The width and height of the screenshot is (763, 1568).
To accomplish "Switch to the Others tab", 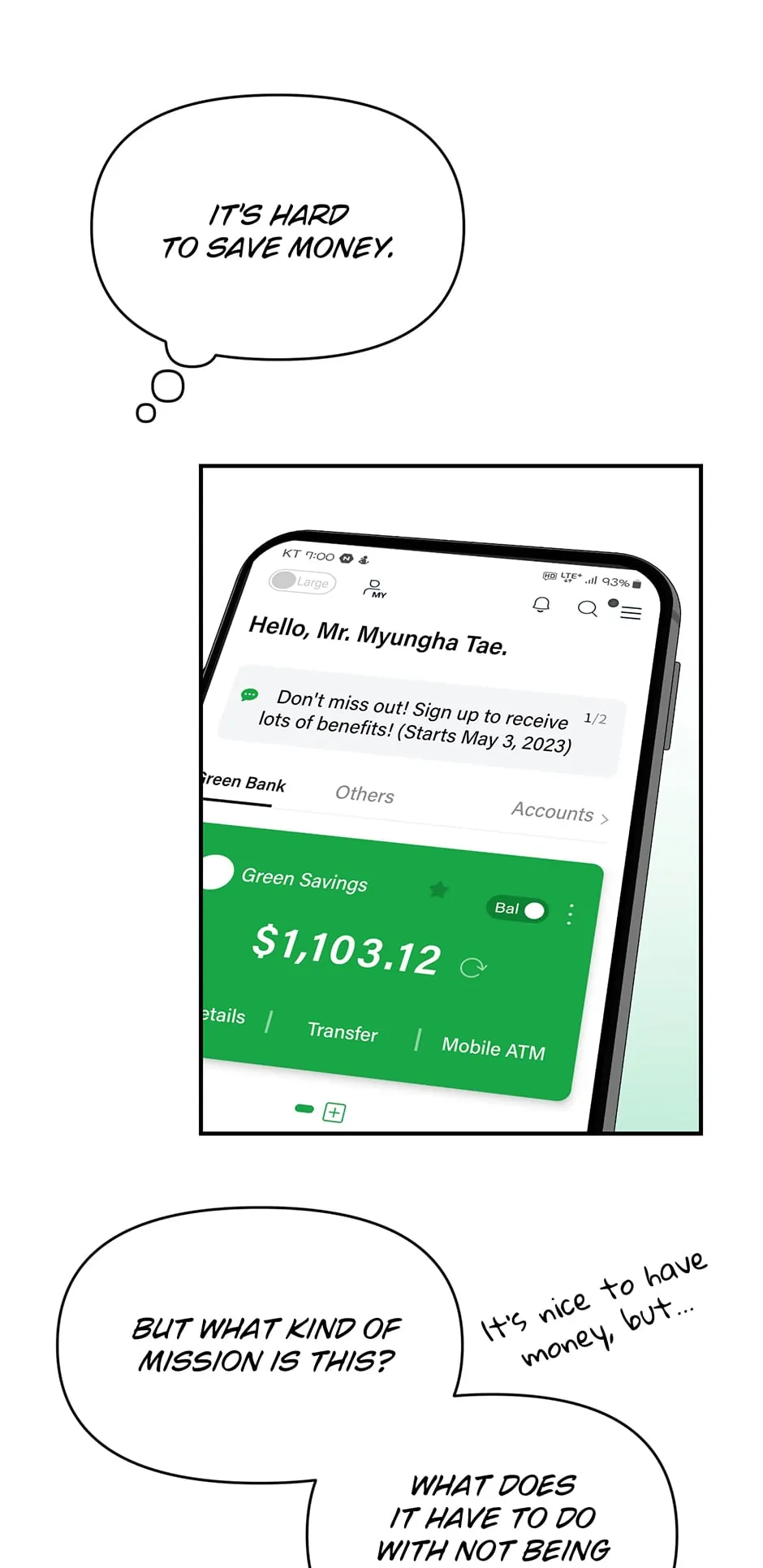I will [x=364, y=794].
